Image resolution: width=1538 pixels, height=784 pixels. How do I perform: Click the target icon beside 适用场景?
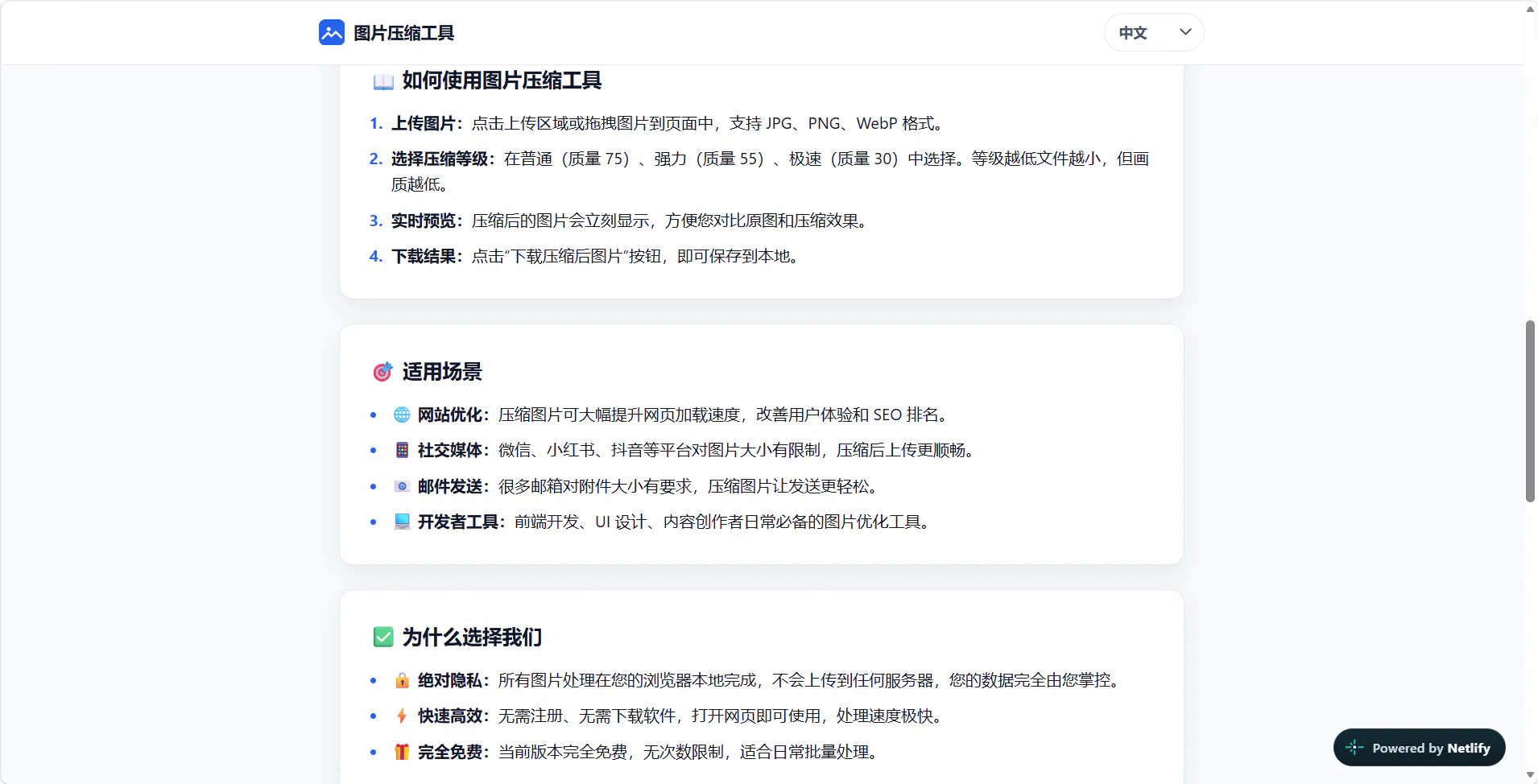pos(382,372)
